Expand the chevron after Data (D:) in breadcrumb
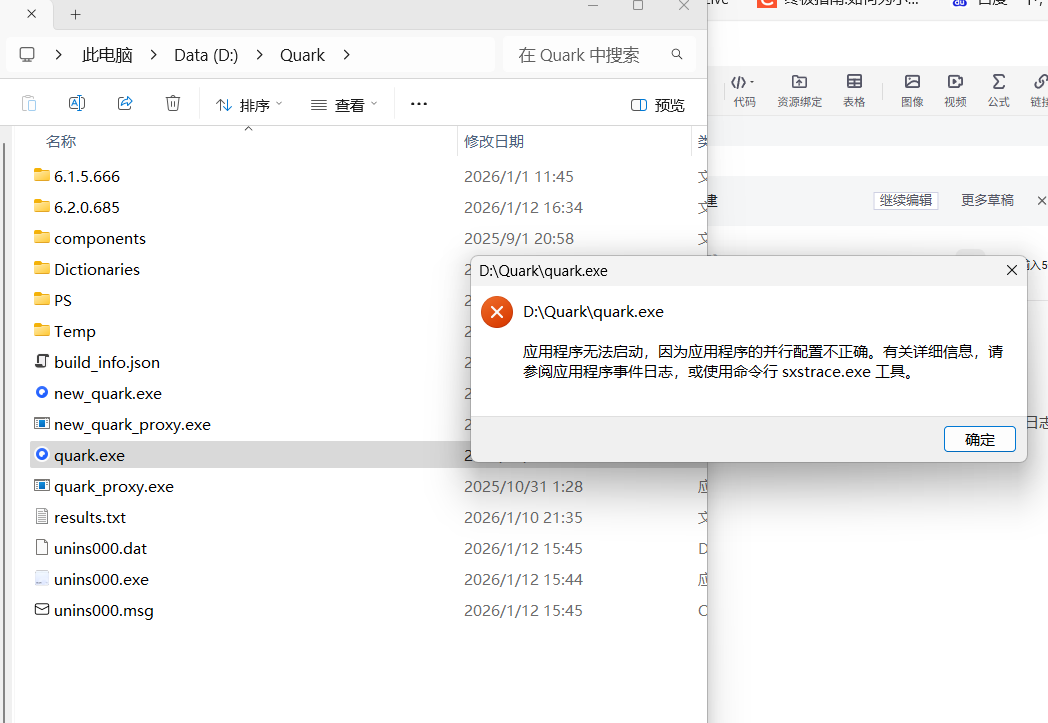The width and height of the screenshot is (1048, 723). (x=259, y=55)
